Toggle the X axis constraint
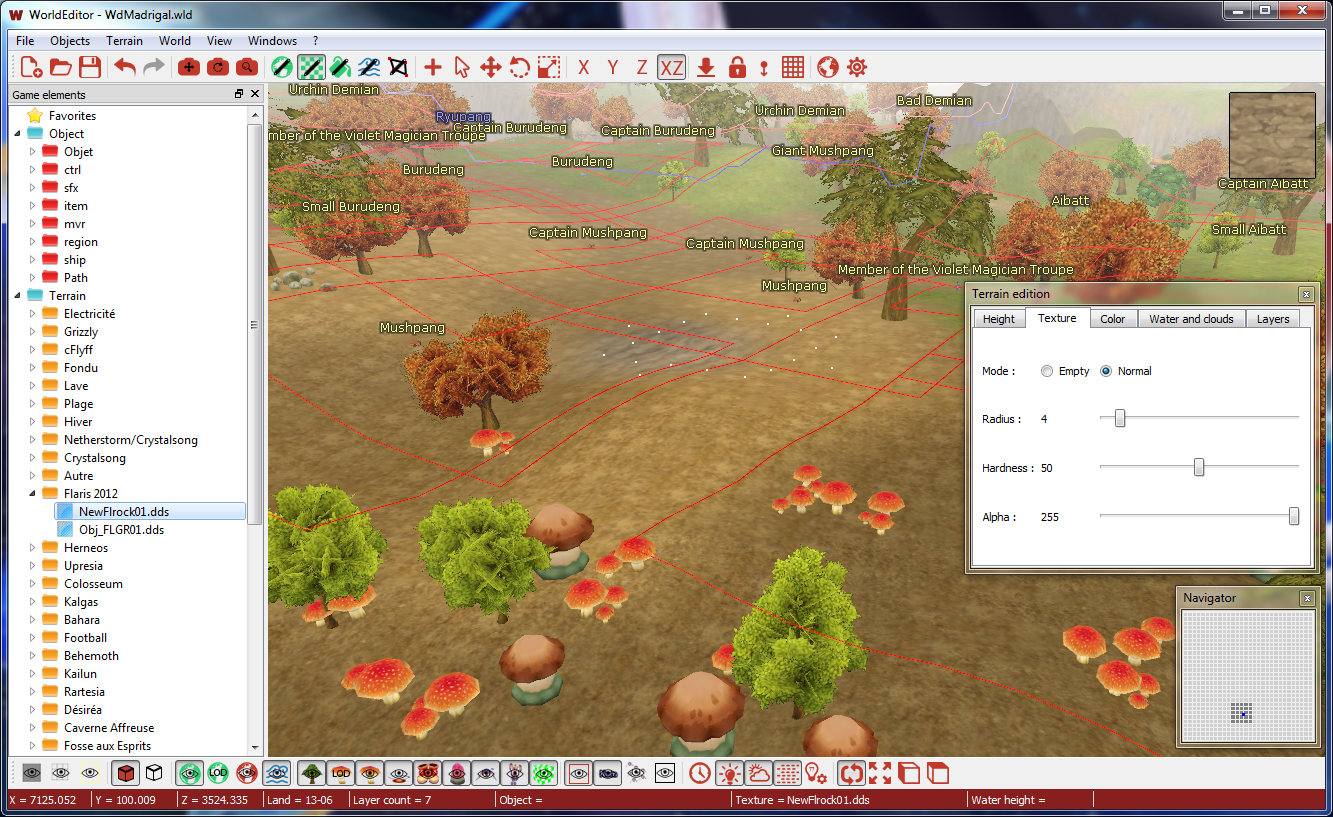 point(584,67)
